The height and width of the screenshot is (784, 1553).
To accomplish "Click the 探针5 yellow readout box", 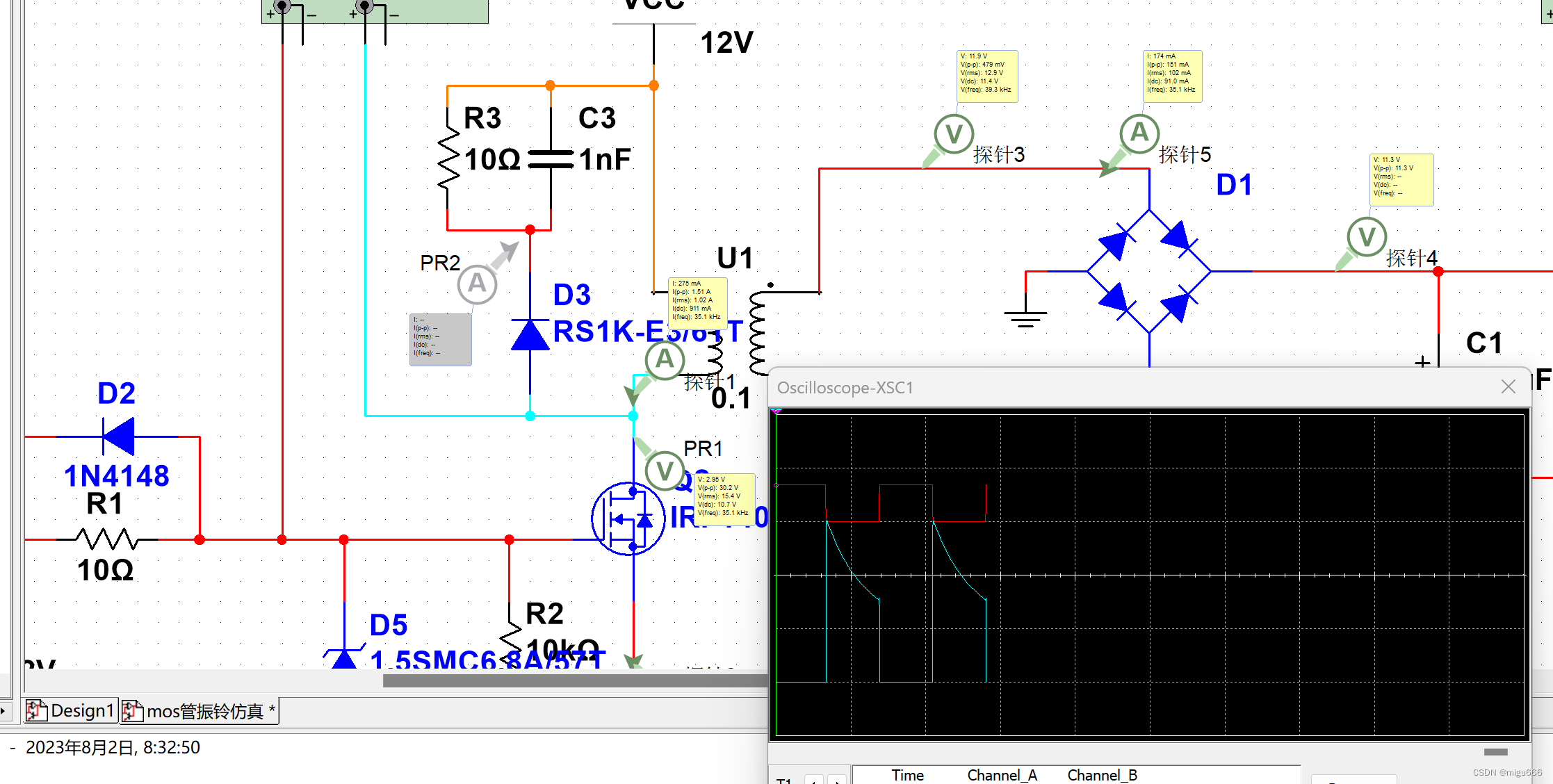I will pyautogui.click(x=1172, y=76).
